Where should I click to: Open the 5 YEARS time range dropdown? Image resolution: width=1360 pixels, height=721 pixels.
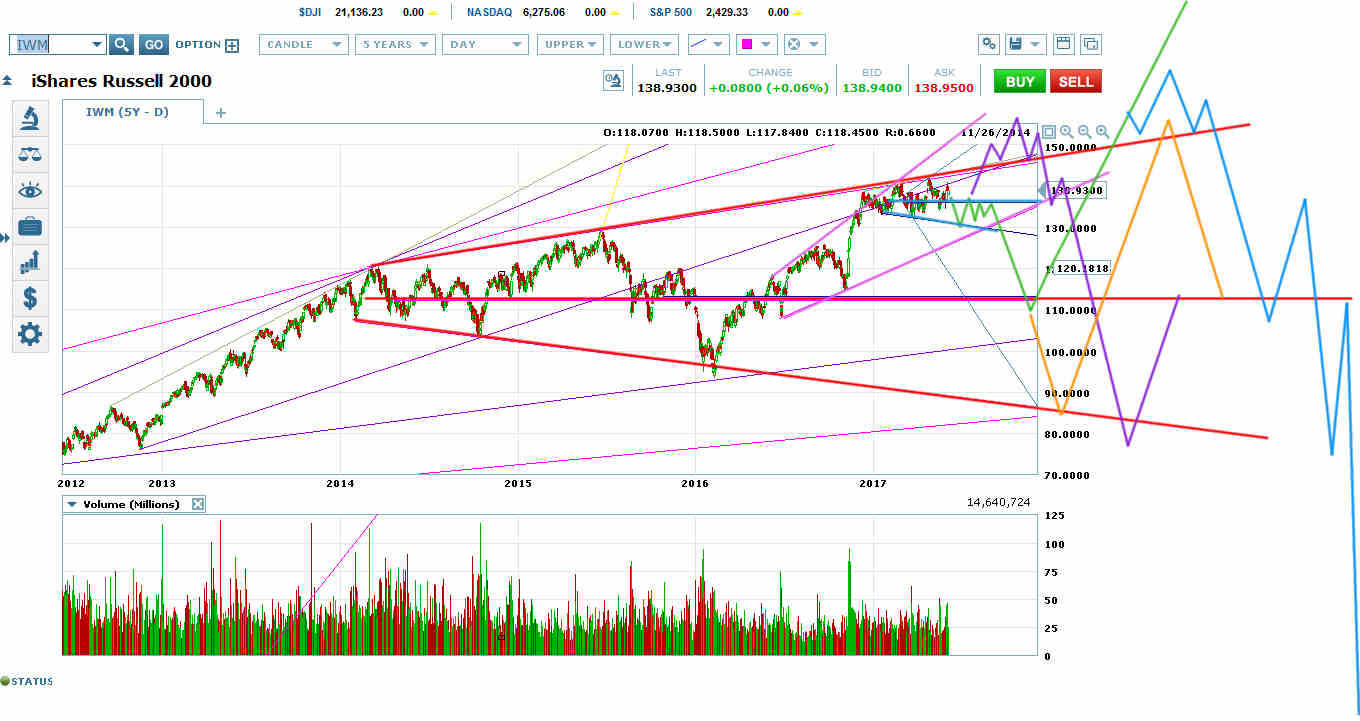(x=397, y=44)
